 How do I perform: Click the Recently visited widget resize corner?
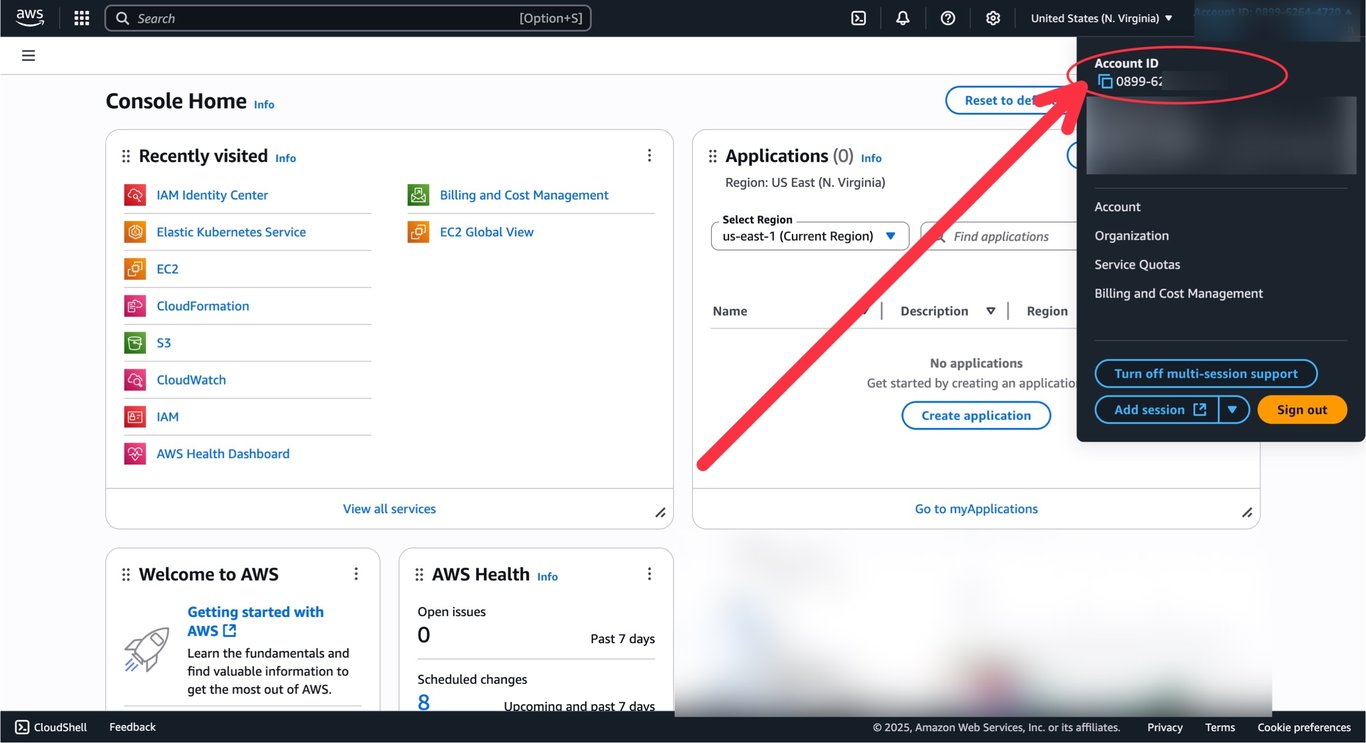point(660,513)
